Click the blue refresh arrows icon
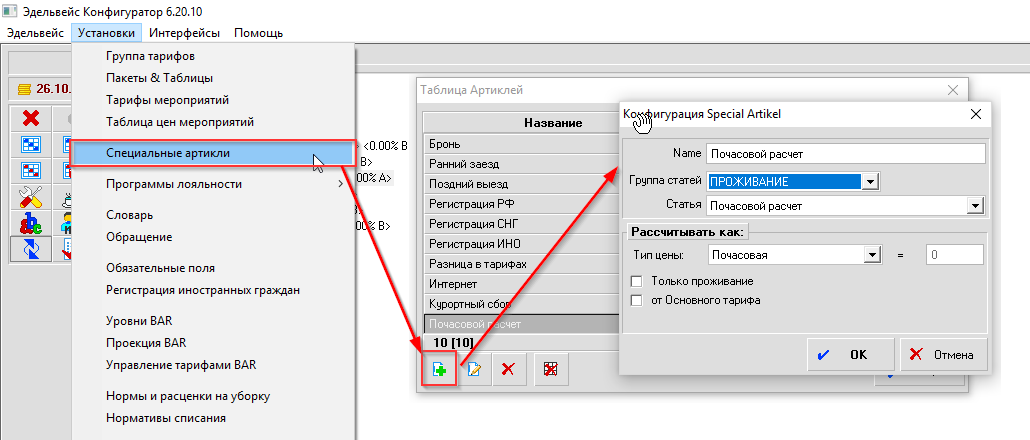Viewport: 1030px width, 440px height. [x=30, y=248]
